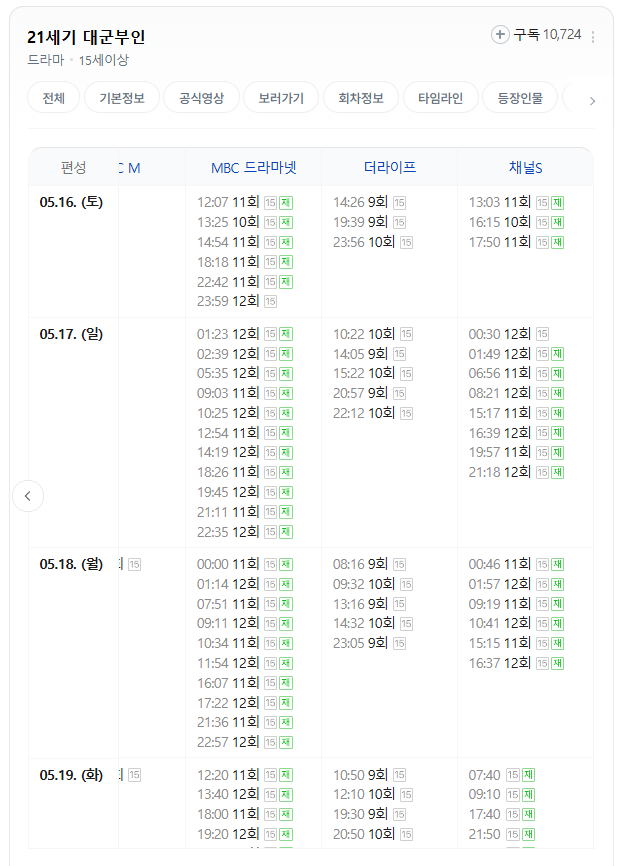Click the rerun badge beside 채널S 13:03 11회

pos(557,203)
